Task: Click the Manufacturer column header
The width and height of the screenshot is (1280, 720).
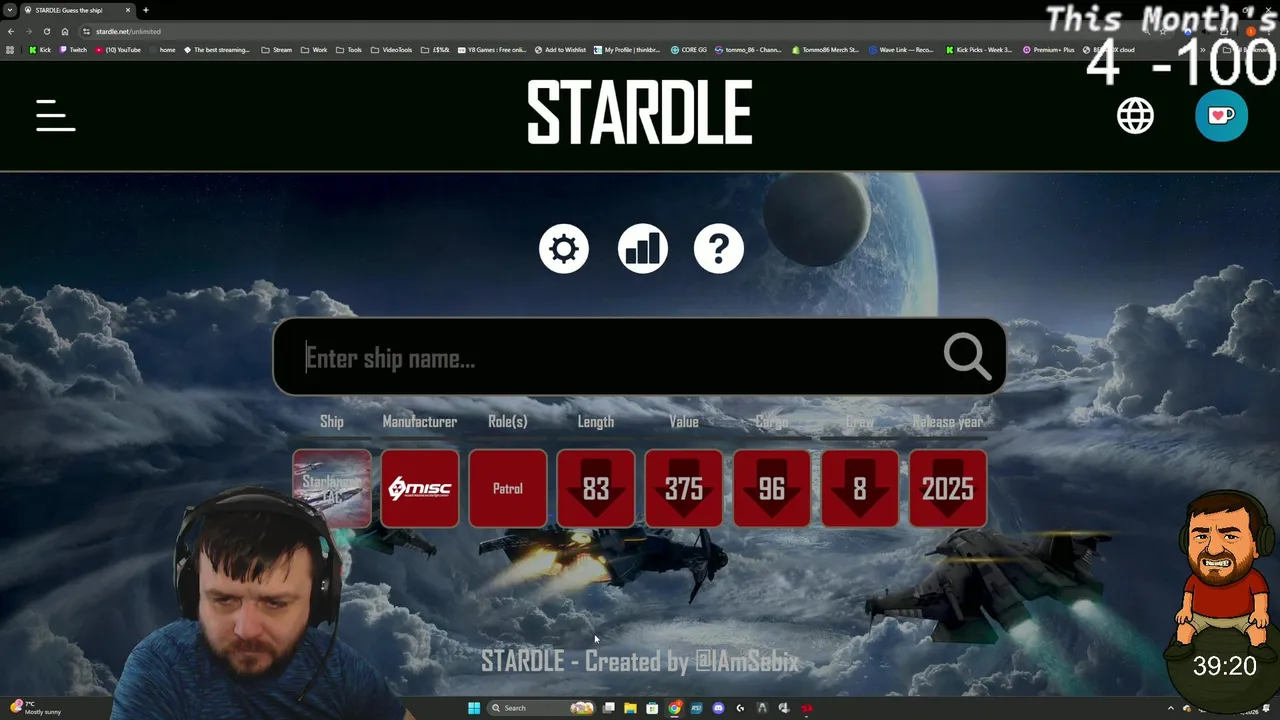Action: point(420,422)
